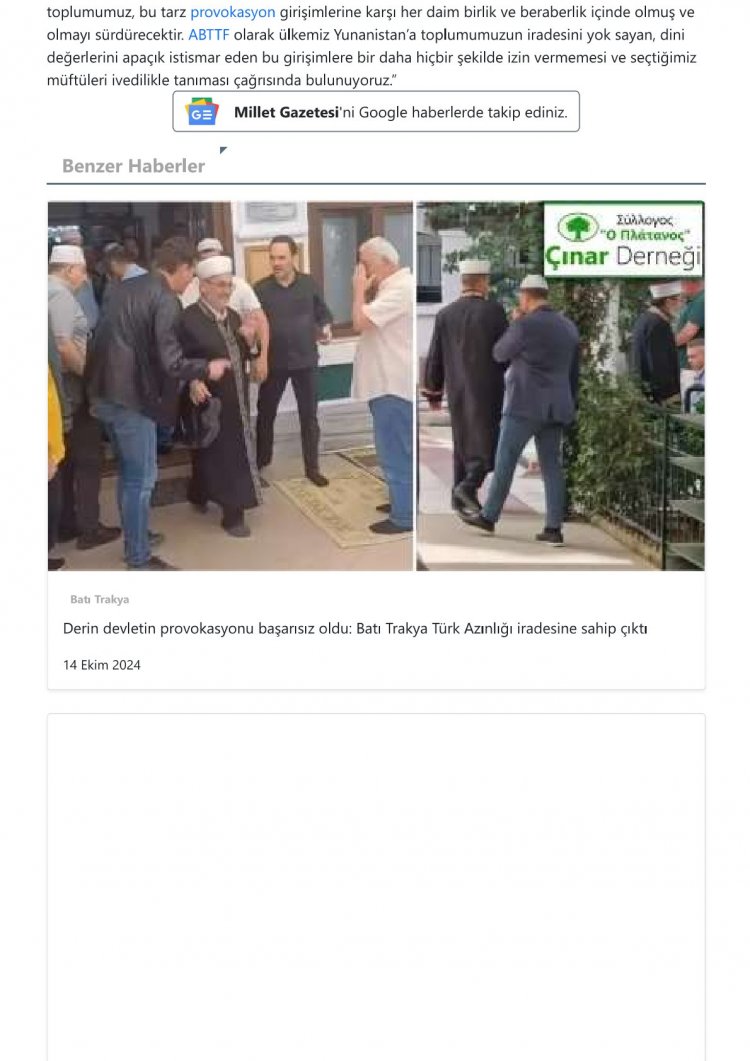Click the green stair railing in the right photo
Viewport: 750px width, 1061px height.
[684, 487]
